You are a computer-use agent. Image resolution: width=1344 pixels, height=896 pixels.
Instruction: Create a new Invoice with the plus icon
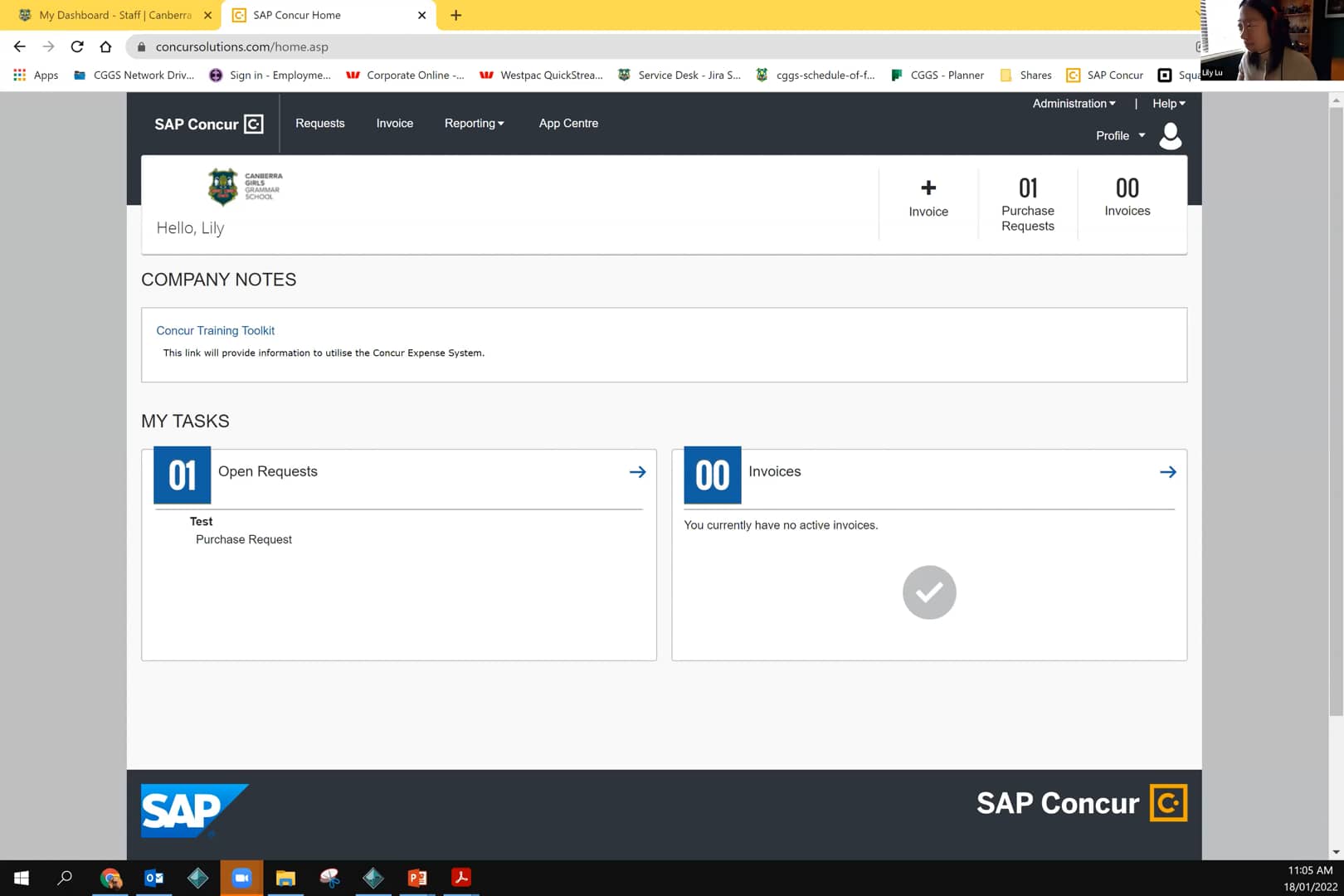(x=928, y=197)
